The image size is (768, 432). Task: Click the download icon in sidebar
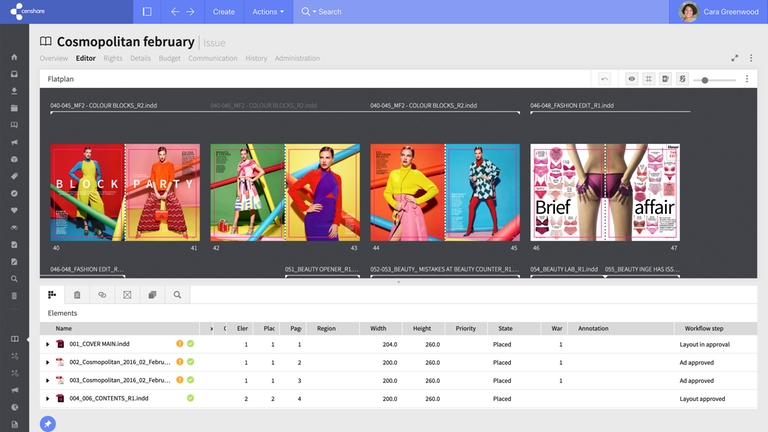[x=14, y=91]
